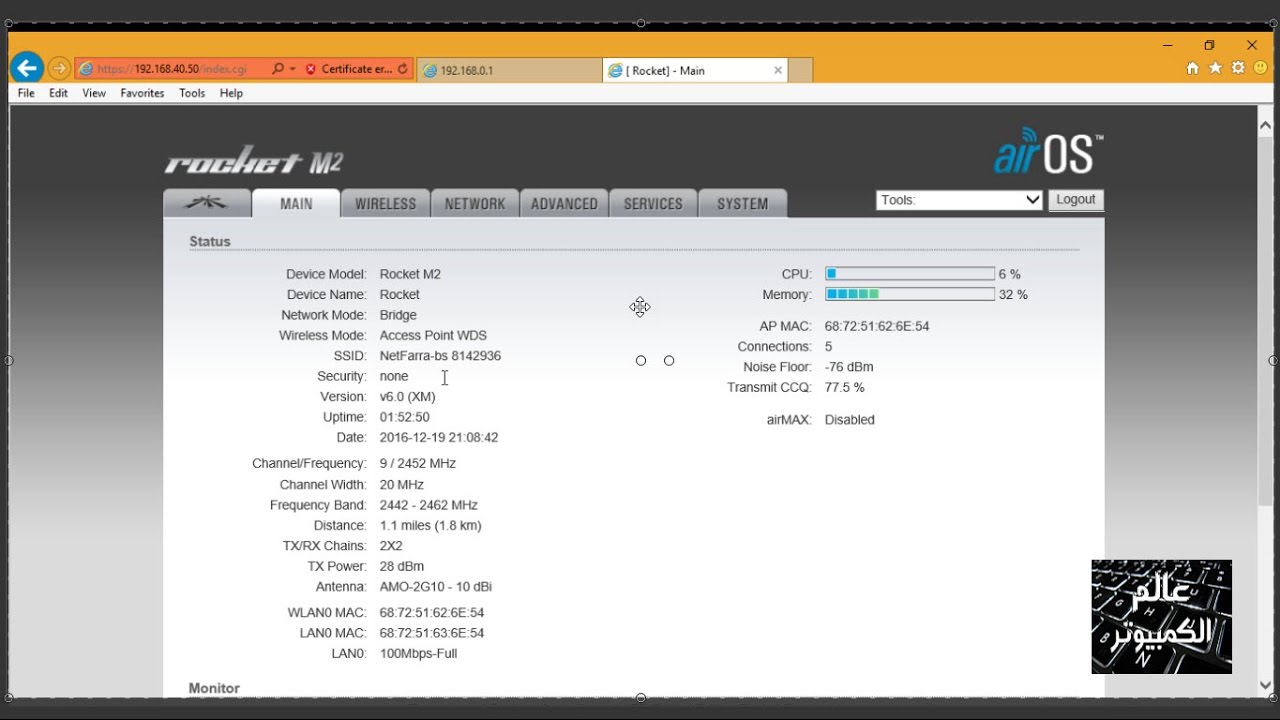
Task: Open the browser Tools menu
Action: 192,93
